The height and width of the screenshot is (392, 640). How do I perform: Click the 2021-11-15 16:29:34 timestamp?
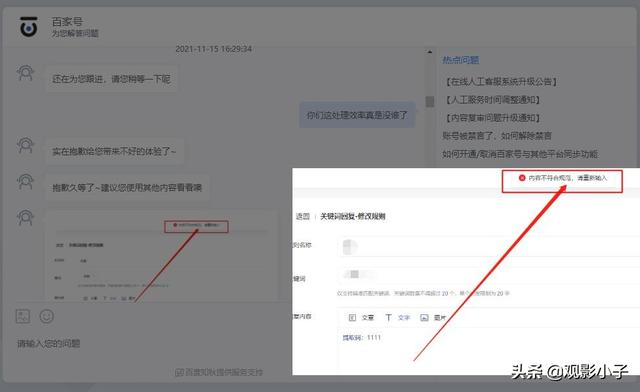pos(213,49)
